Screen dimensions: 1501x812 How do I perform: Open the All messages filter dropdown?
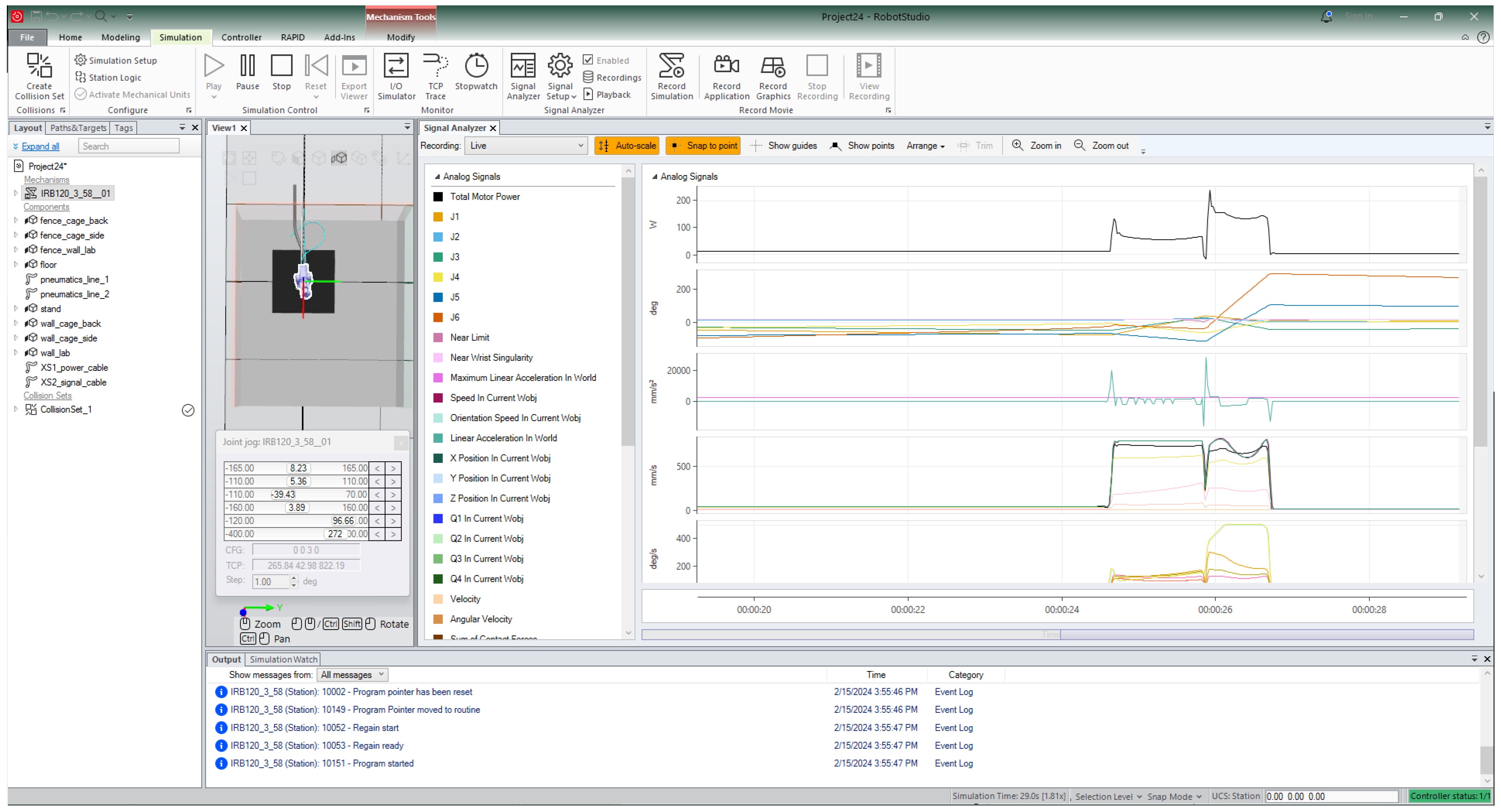[x=352, y=675]
